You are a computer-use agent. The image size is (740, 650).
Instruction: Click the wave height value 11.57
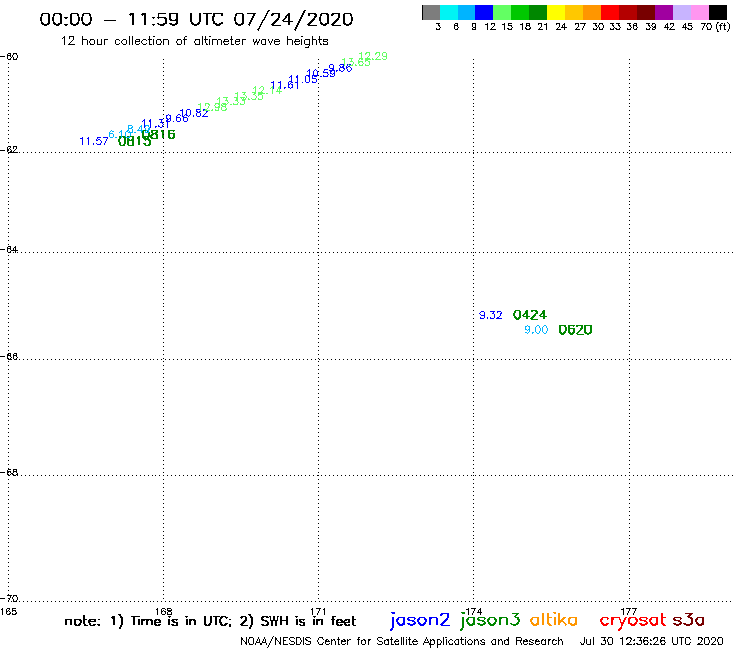[x=93, y=141]
